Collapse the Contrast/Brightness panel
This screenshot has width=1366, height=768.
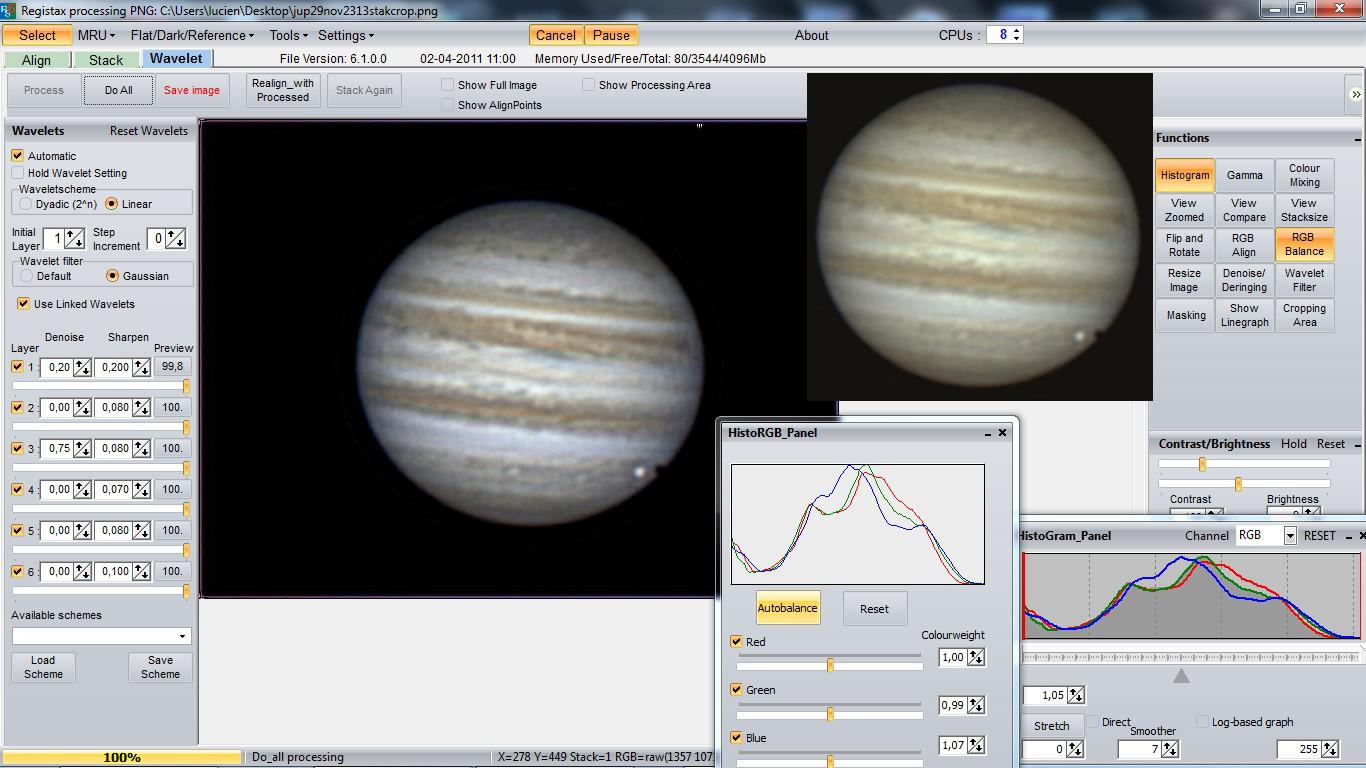pos(1357,444)
